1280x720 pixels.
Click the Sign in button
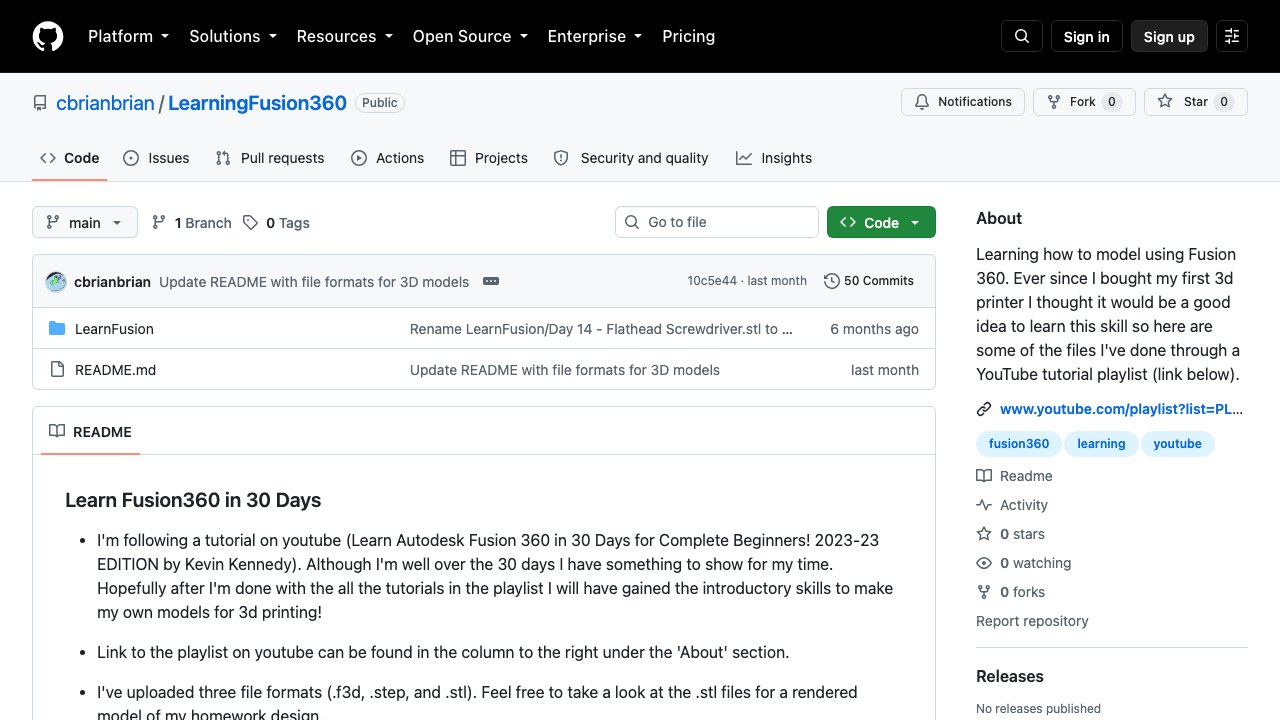(1087, 36)
